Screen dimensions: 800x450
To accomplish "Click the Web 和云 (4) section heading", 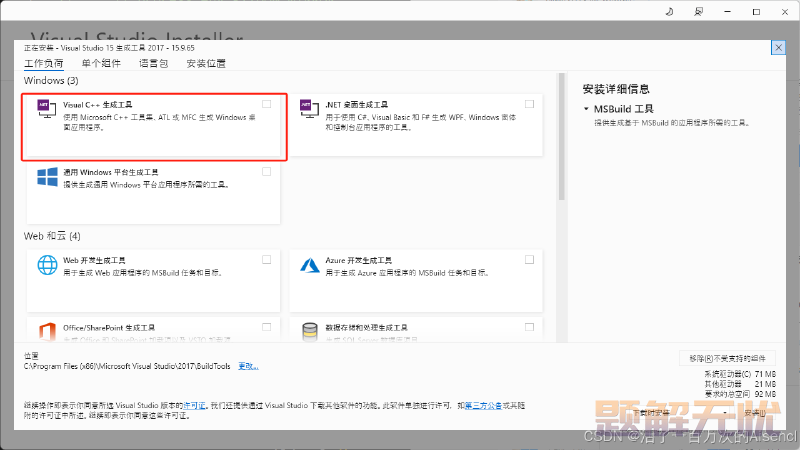I will 52,236.
